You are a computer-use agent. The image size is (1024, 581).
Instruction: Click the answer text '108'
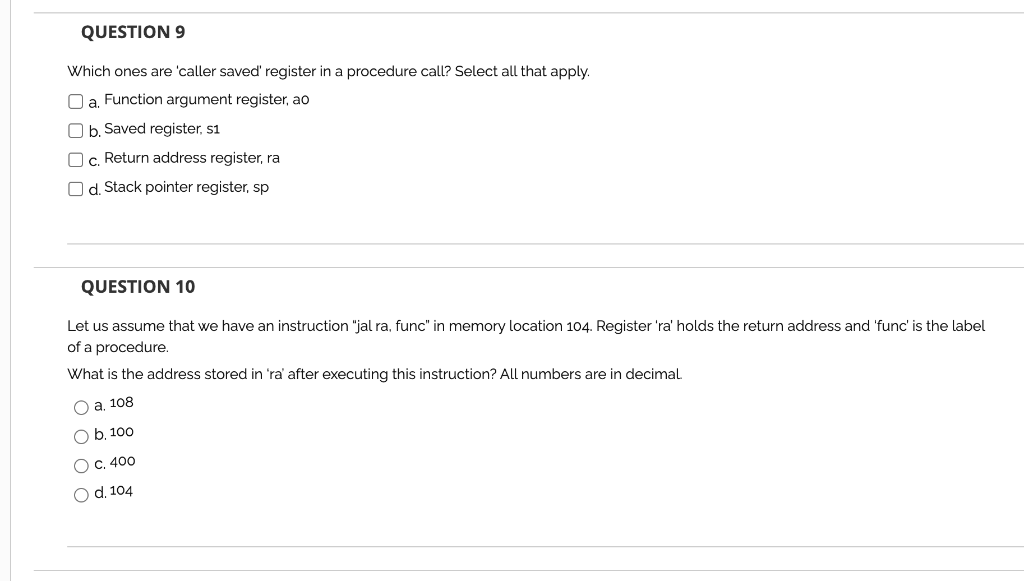122,403
